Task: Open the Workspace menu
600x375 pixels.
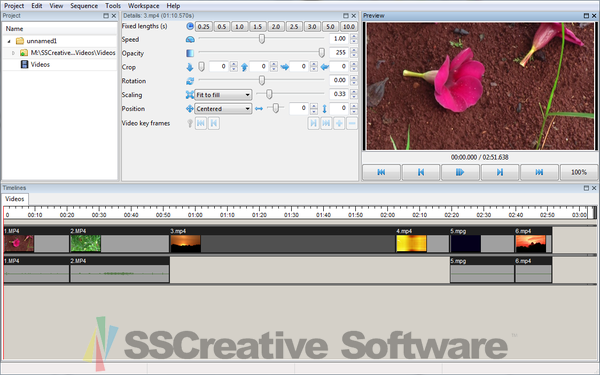Action: (143, 6)
